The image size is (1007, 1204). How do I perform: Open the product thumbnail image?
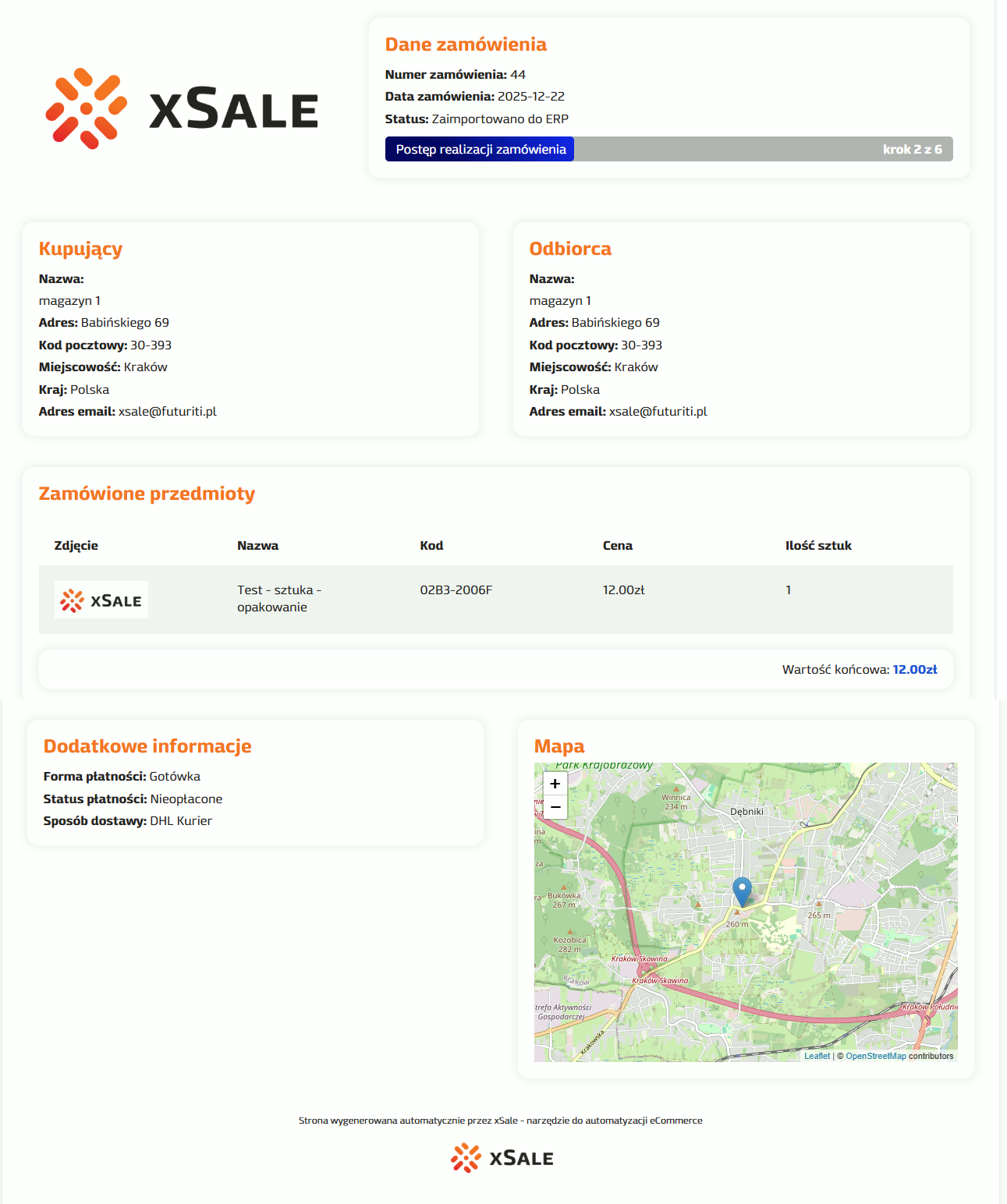point(101,600)
